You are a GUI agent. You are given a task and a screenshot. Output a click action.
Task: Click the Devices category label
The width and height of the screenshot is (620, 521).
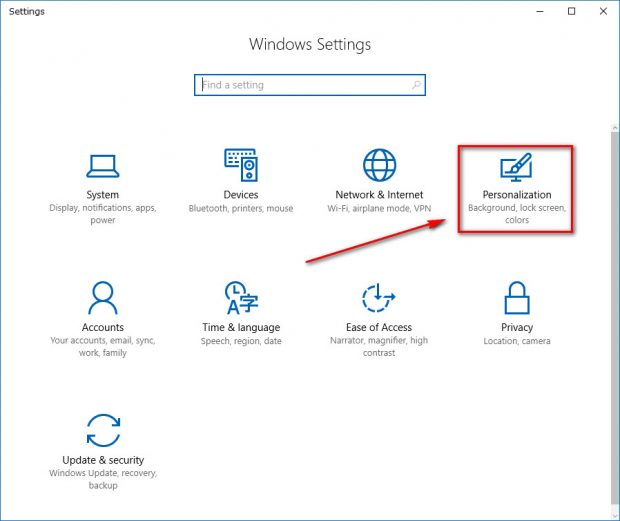tap(241, 194)
